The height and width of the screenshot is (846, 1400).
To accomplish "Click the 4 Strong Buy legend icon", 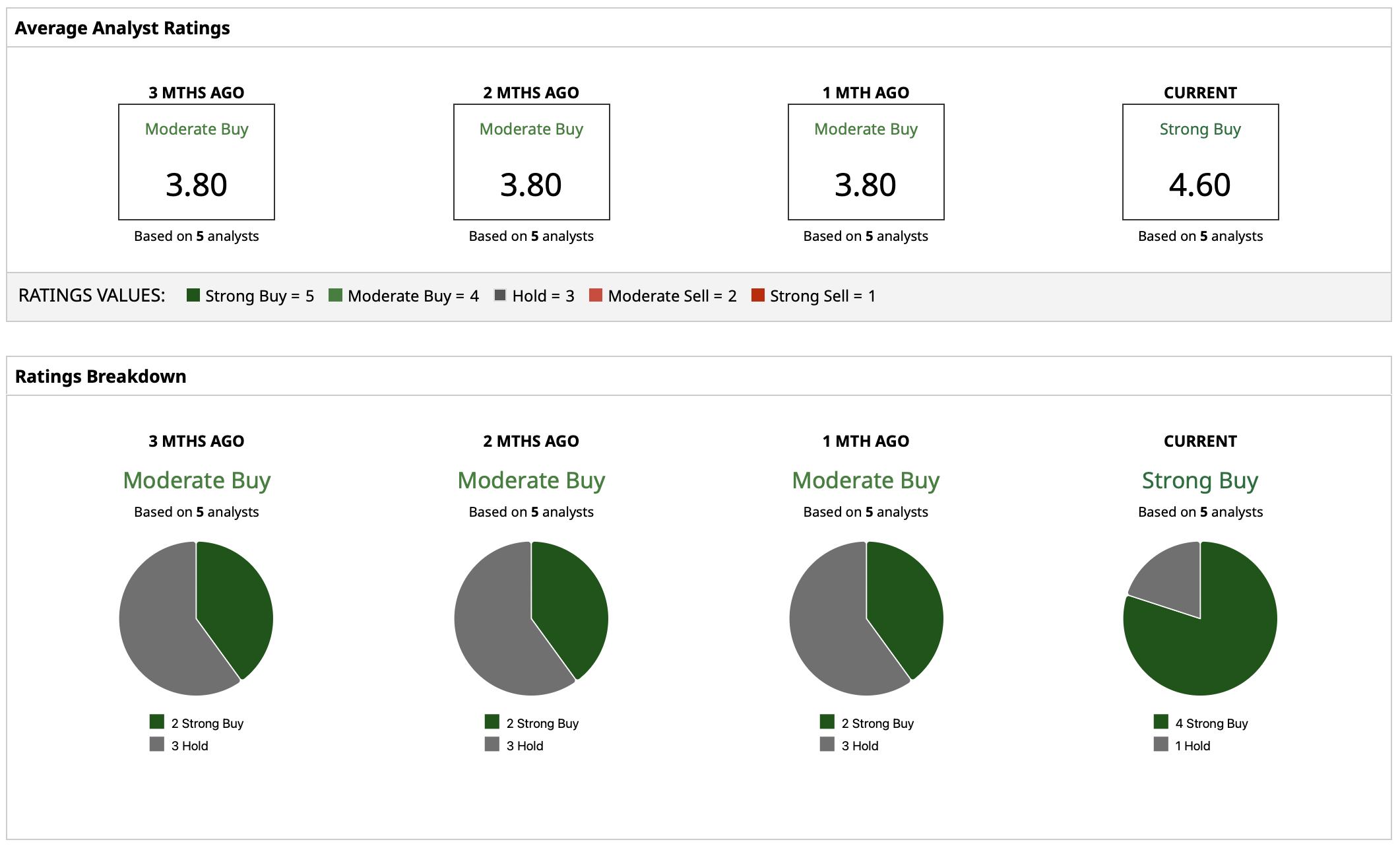I will click(x=1161, y=721).
